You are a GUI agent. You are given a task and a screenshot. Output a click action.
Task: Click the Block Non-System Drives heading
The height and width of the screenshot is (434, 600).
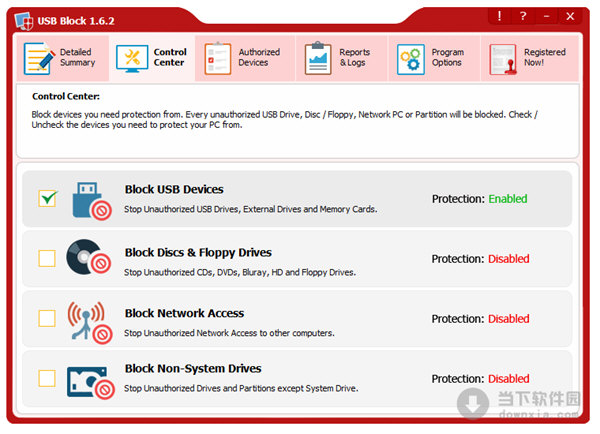(193, 369)
